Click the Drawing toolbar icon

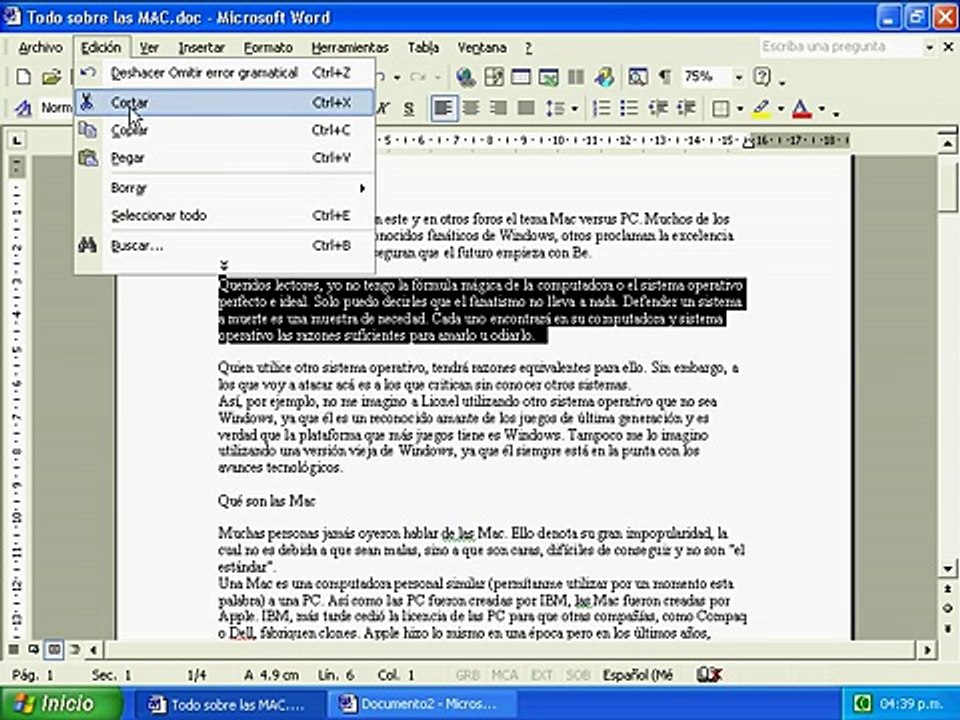click(604, 77)
